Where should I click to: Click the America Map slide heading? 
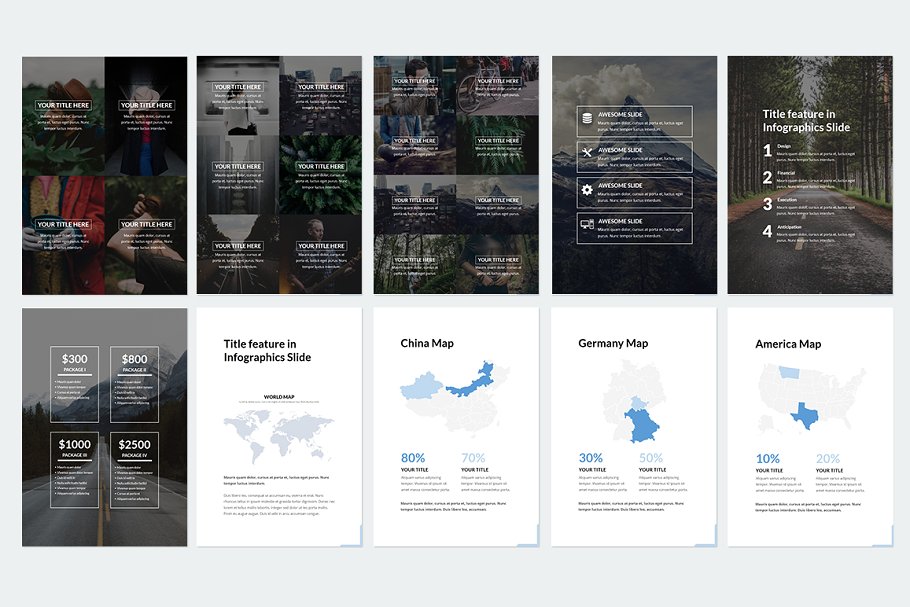(788, 343)
